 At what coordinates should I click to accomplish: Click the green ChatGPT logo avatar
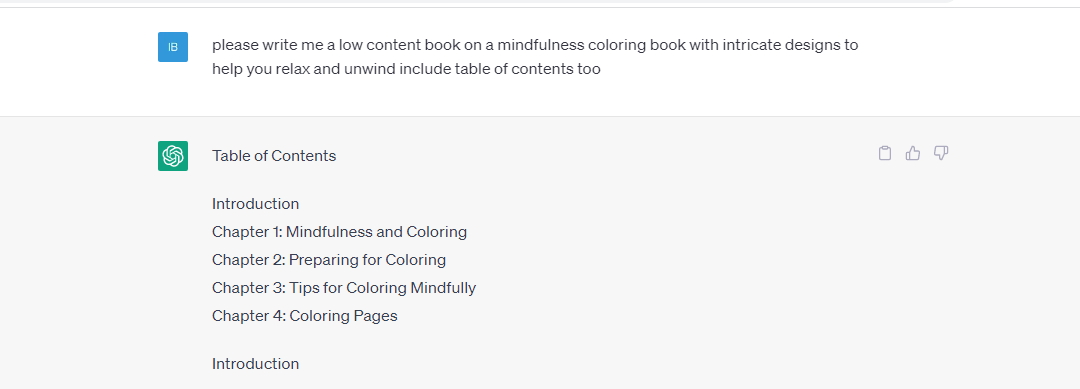173,156
